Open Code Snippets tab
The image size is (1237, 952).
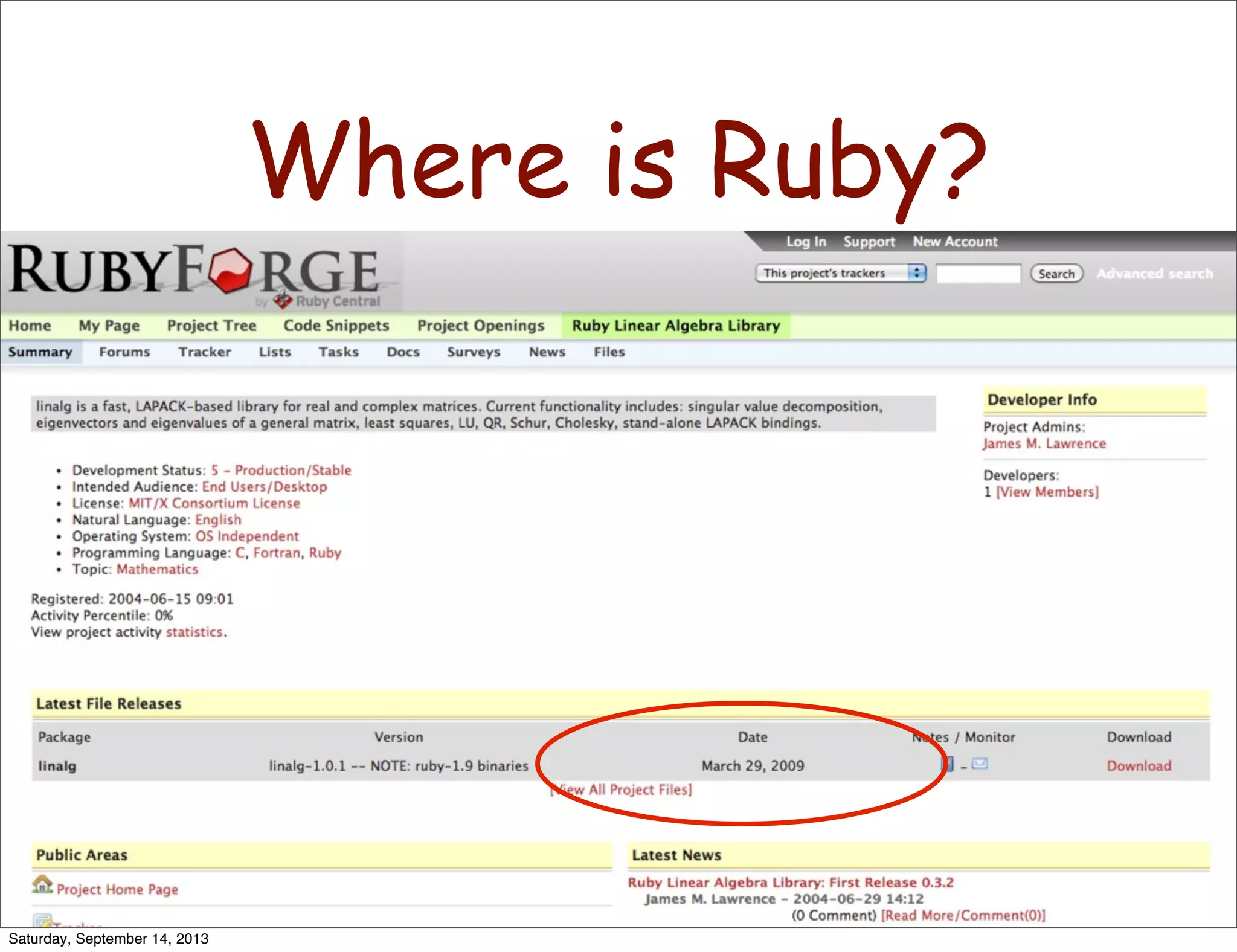pyautogui.click(x=336, y=326)
